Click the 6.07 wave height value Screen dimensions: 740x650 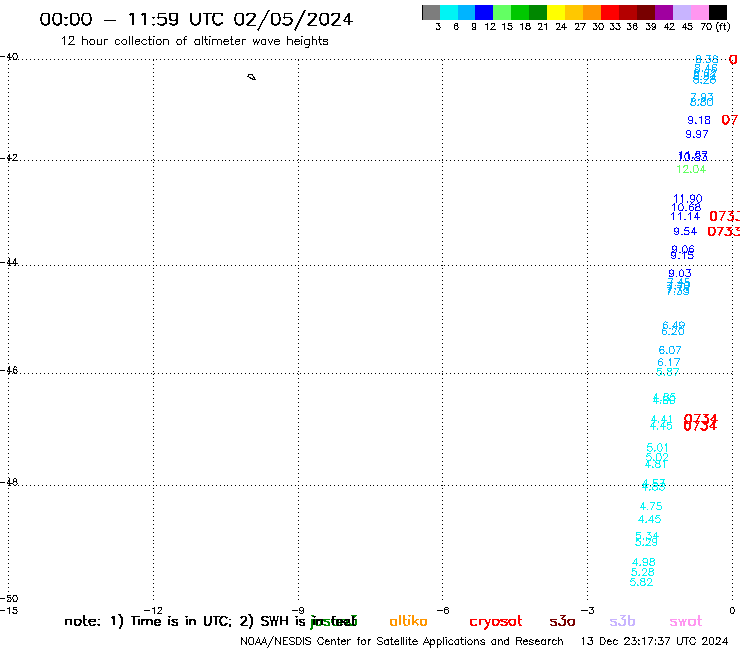670,350
